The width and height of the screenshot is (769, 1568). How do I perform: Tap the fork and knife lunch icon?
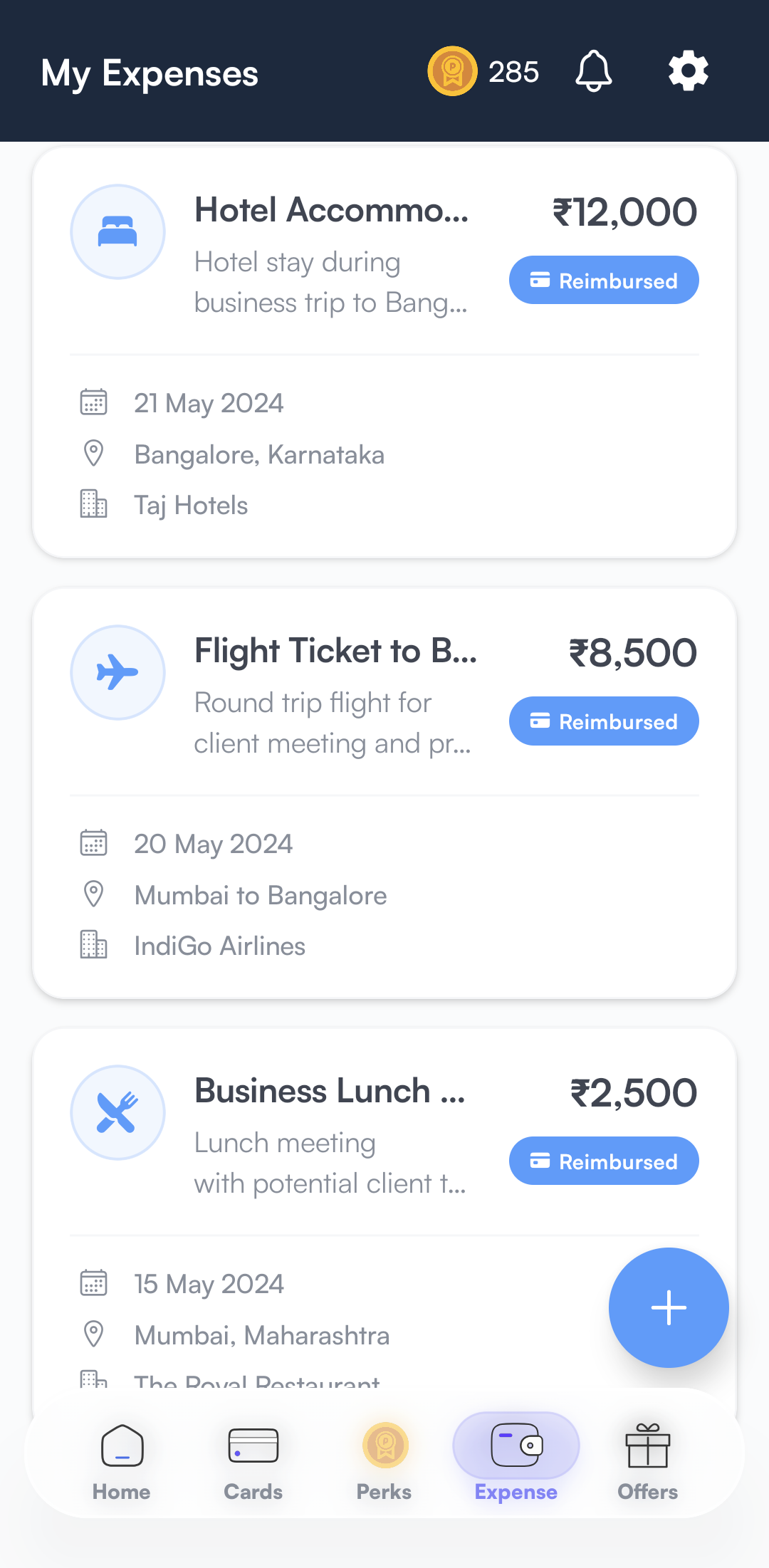(117, 1112)
